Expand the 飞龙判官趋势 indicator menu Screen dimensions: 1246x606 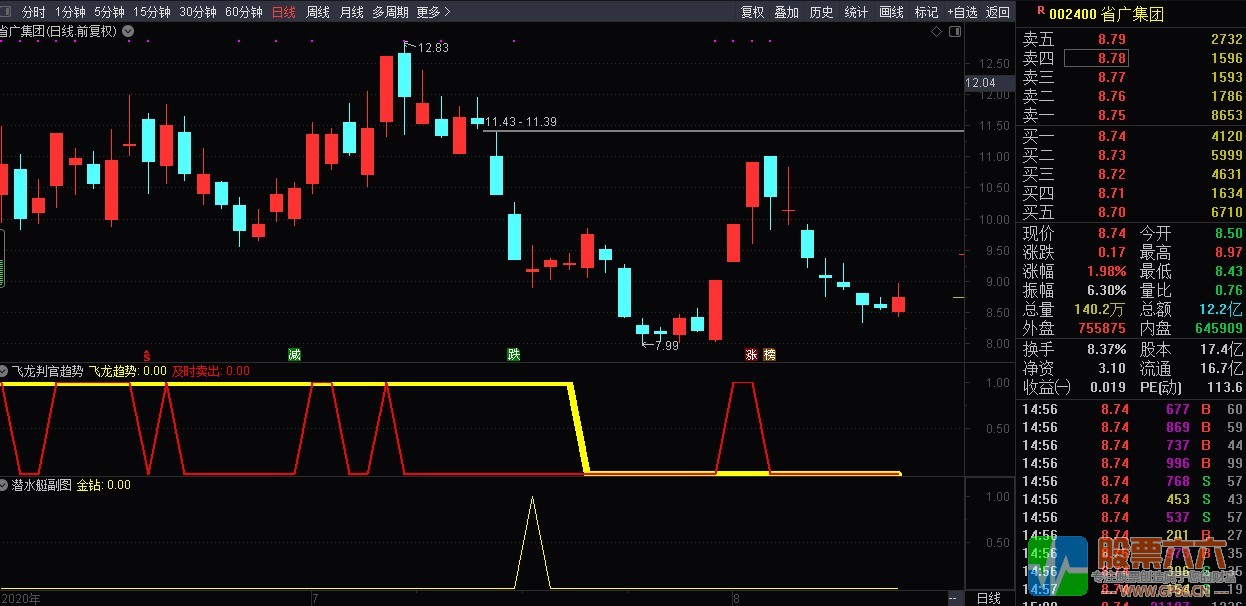coord(5,371)
